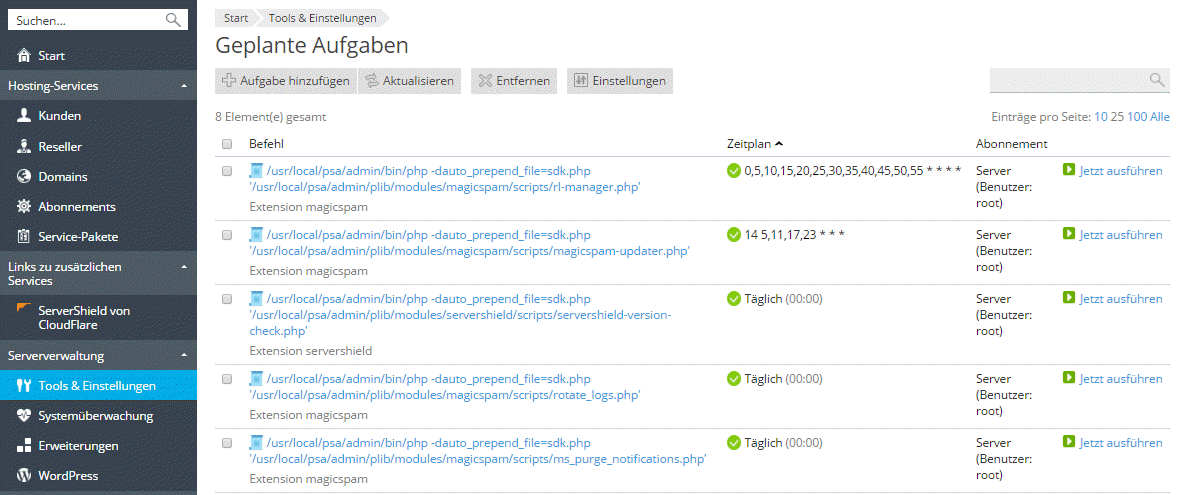Click the Abonnements gear icon

(x=24, y=206)
